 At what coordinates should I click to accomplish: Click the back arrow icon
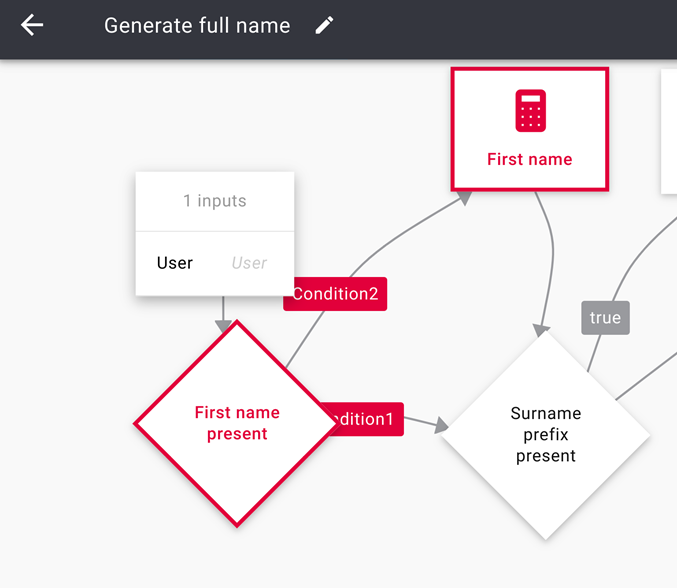32,26
